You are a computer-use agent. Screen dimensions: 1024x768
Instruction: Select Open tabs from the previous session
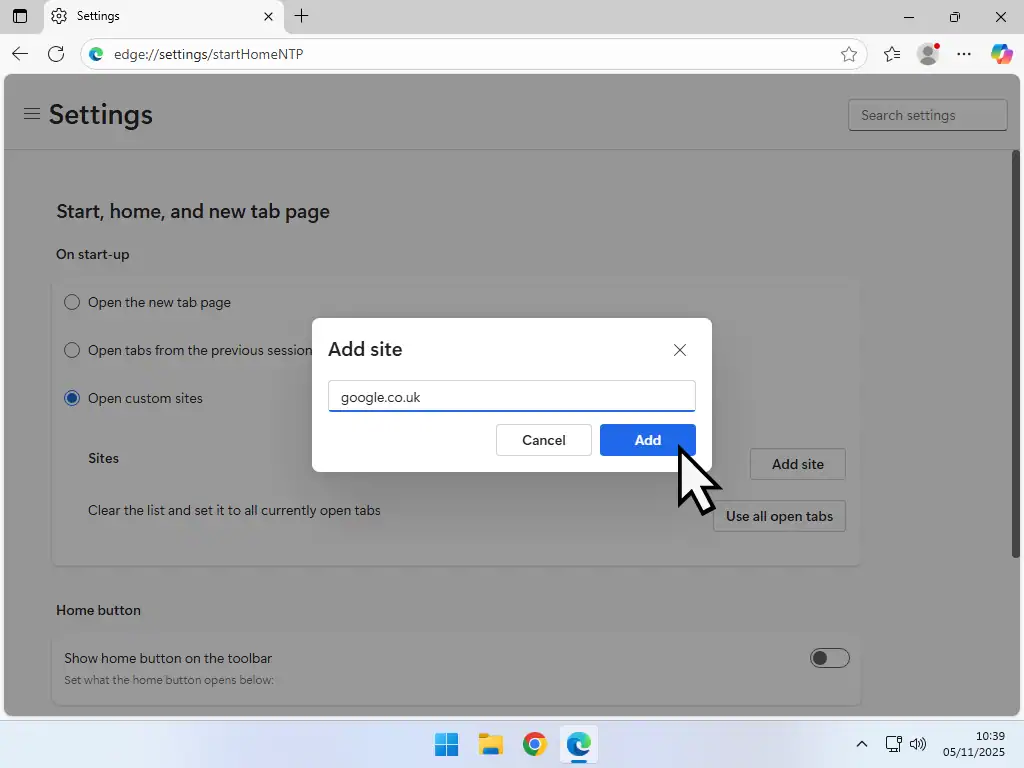[x=71, y=350]
